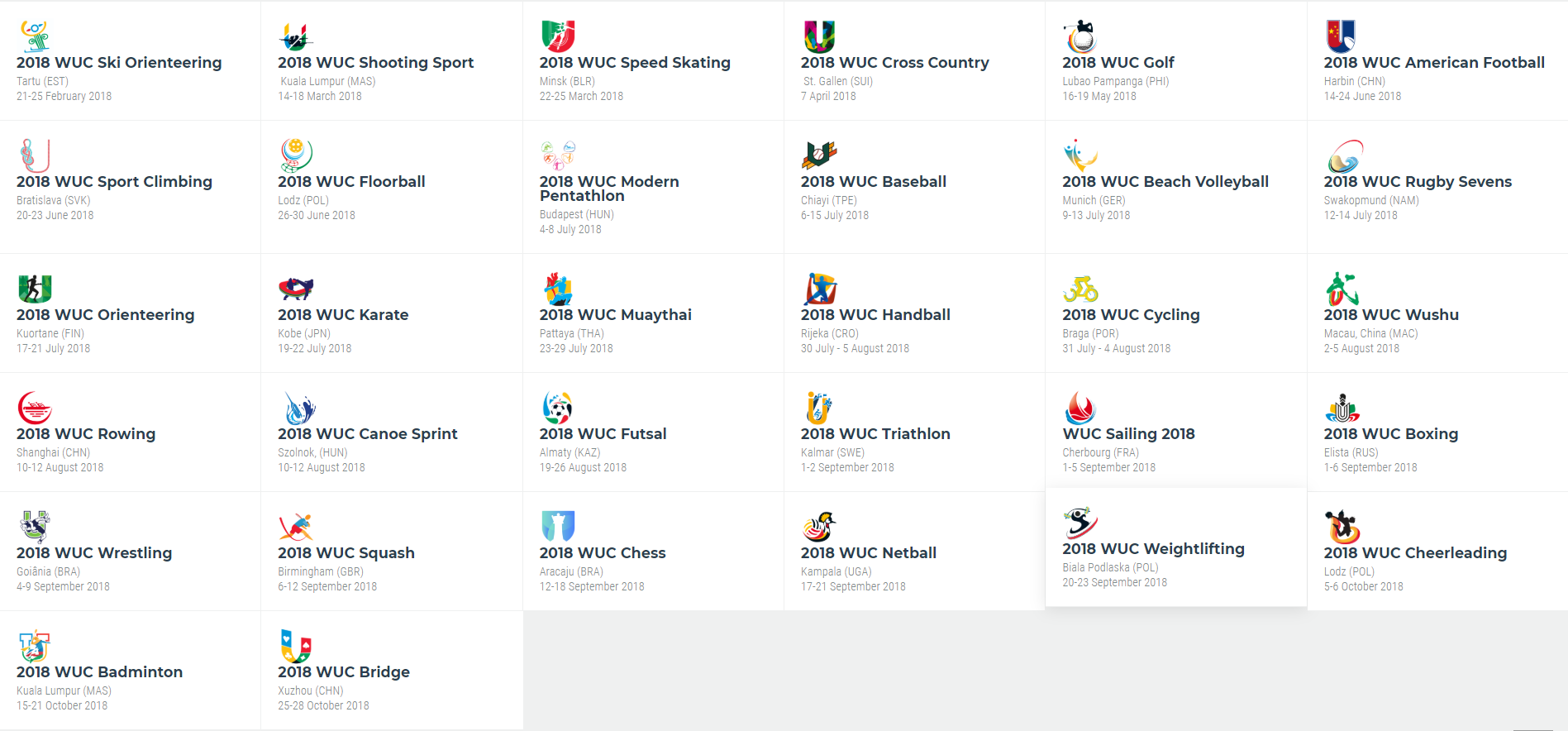Click the Floorball event logo
Image resolution: width=1568 pixels, height=731 pixels.
pos(296,155)
